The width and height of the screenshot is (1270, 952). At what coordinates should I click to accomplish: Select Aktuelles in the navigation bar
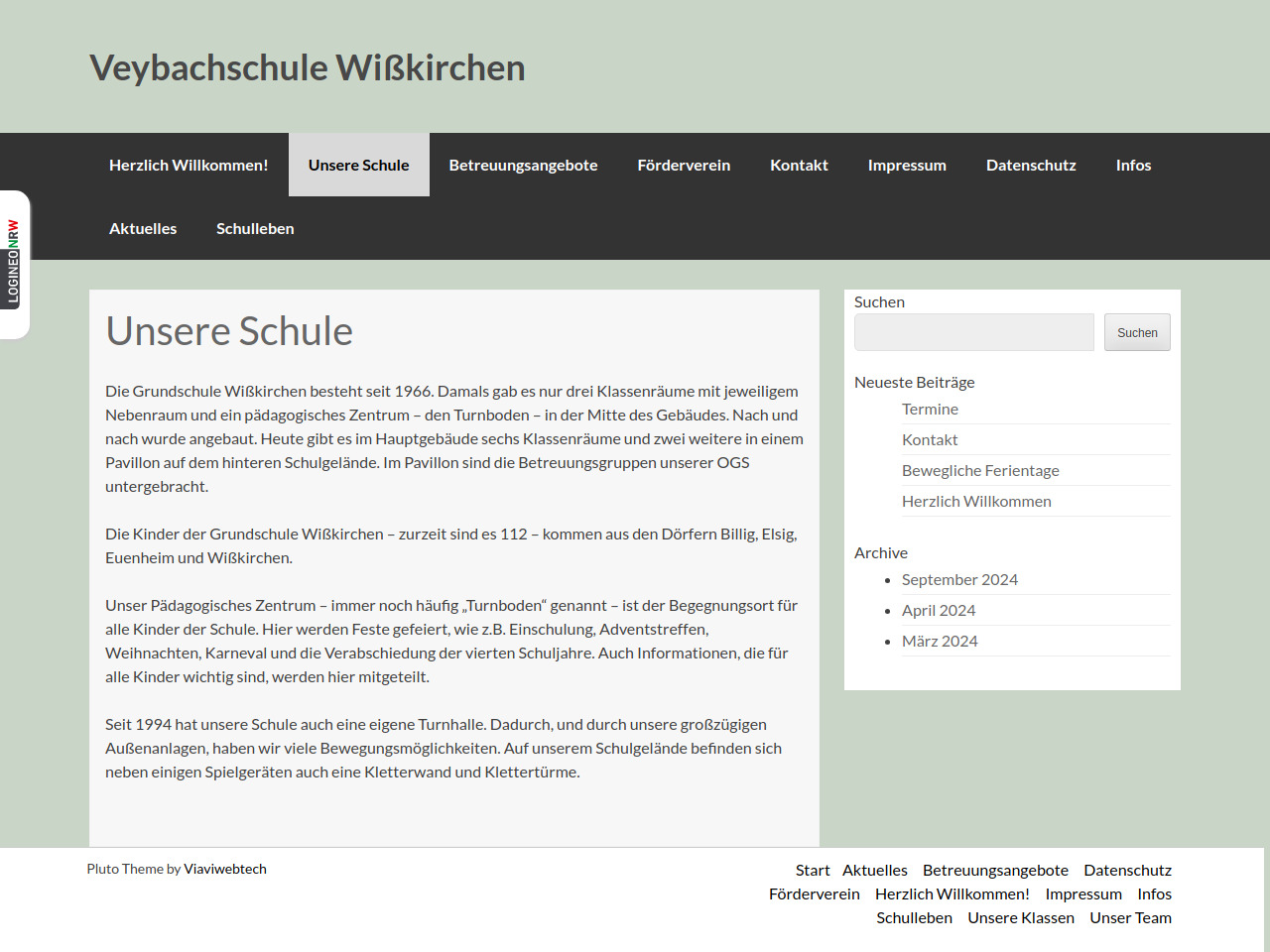point(143,229)
